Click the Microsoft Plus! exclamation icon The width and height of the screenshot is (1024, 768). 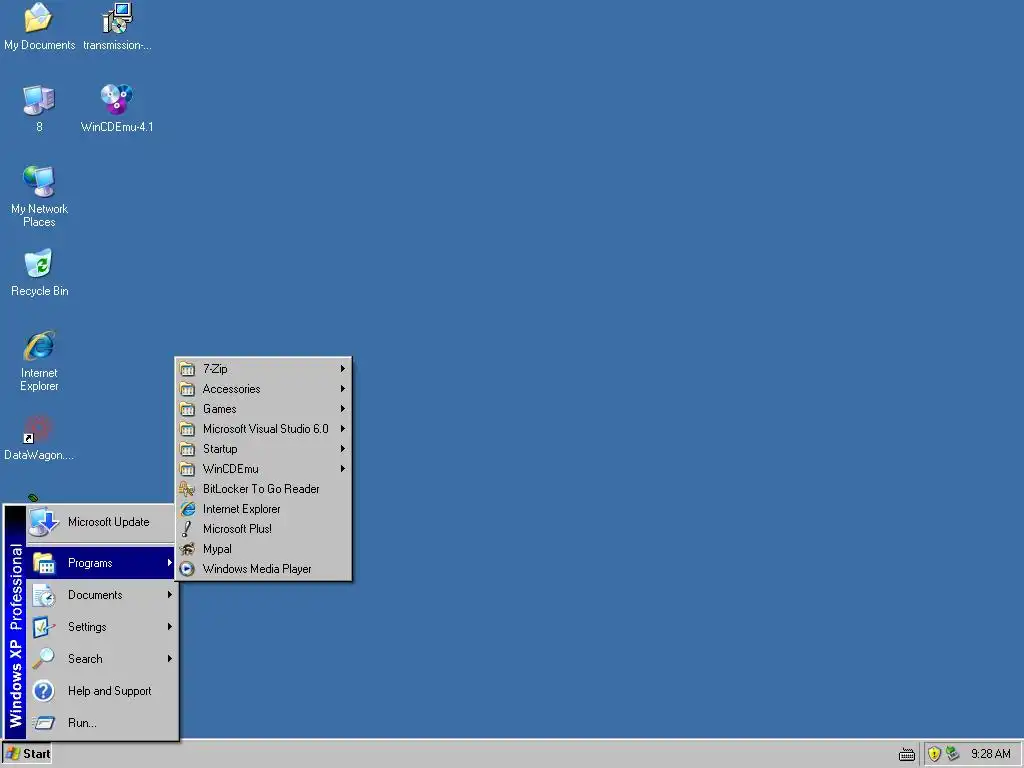click(187, 529)
